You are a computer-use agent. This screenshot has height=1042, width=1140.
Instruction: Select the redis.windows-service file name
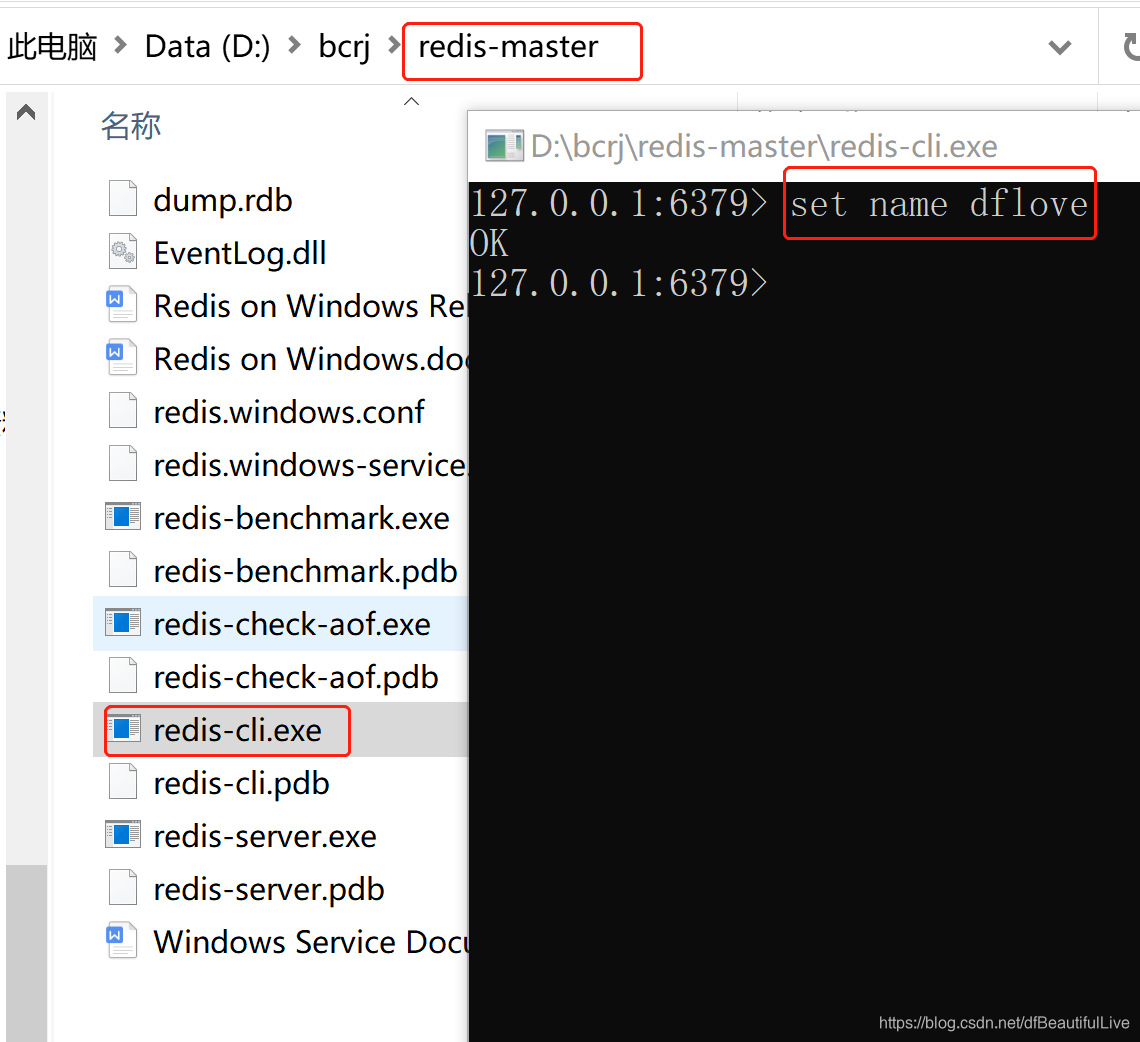(x=310, y=465)
